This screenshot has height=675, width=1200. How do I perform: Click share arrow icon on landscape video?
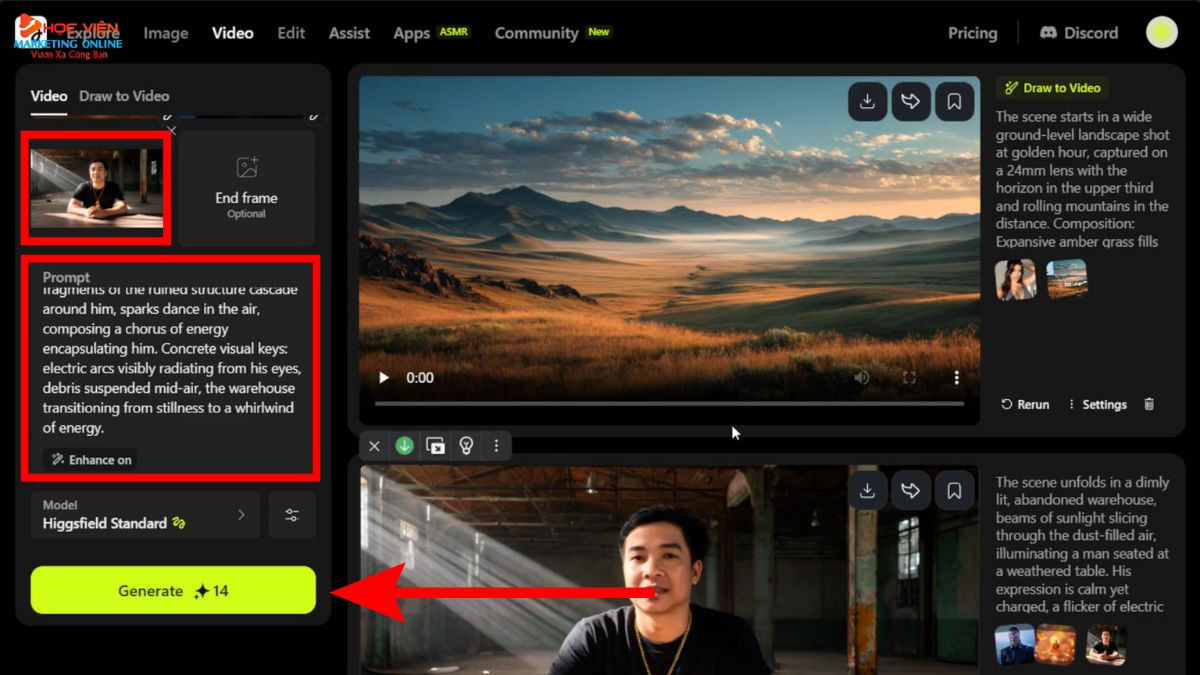(911, 101)
